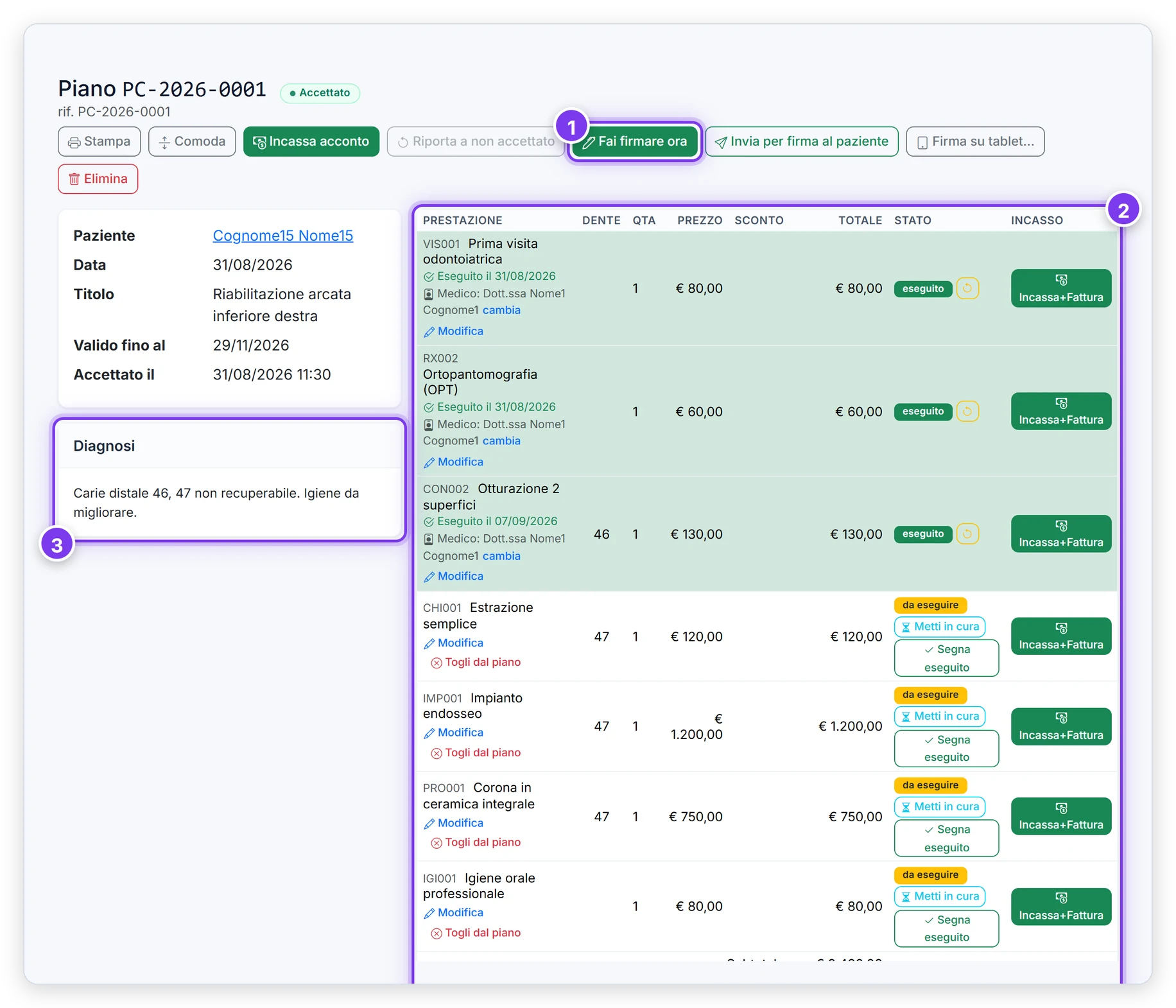Click Incassa+Fattura for Otturazione 2 superfici
This screenshot has height=1008, width=1176.
tap(1061, 534)
